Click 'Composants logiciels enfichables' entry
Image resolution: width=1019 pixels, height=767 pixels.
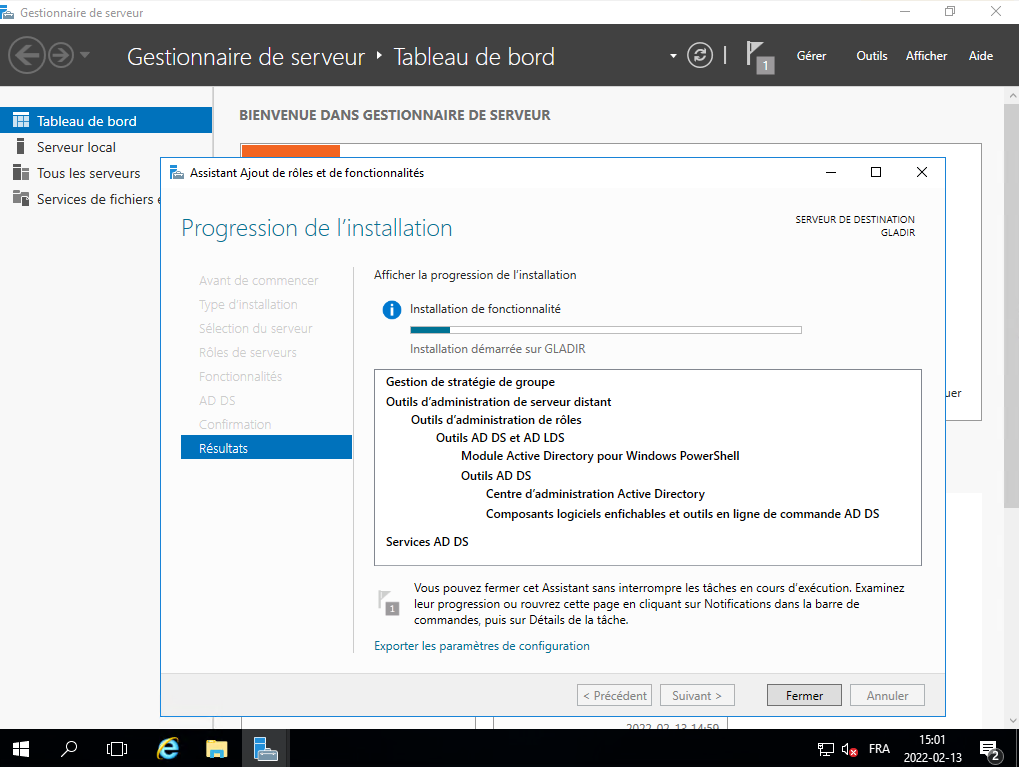coord(682,514)
